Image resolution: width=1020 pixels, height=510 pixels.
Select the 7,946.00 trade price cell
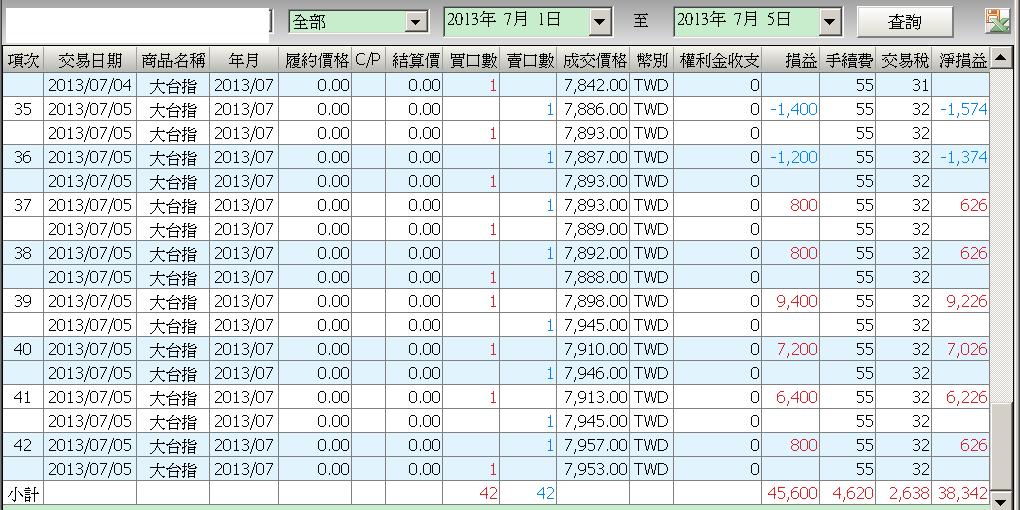pyautogui.click(x=593, y=373)
